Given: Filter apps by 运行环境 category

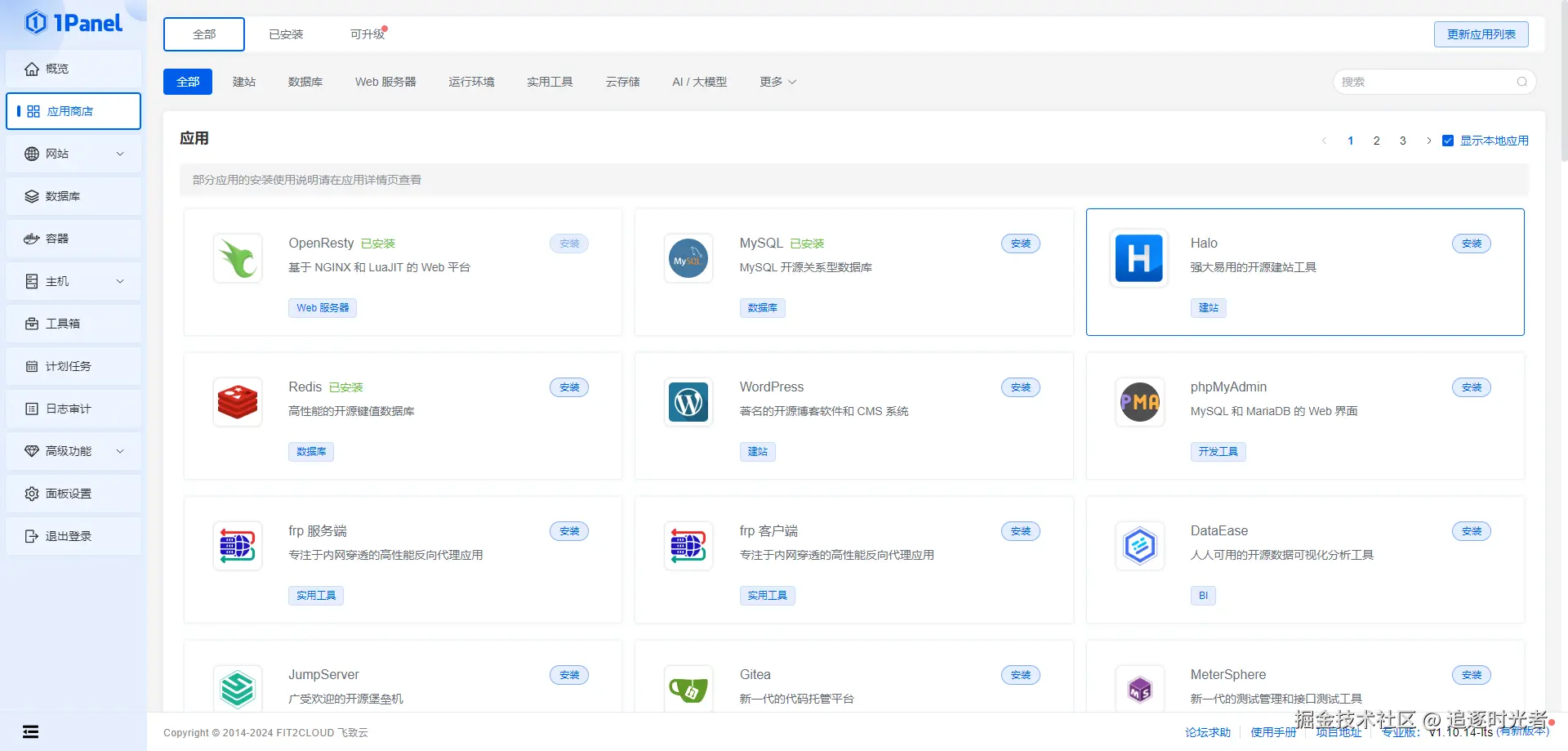Looking at the screenshot, I should (x=471, y=82).
